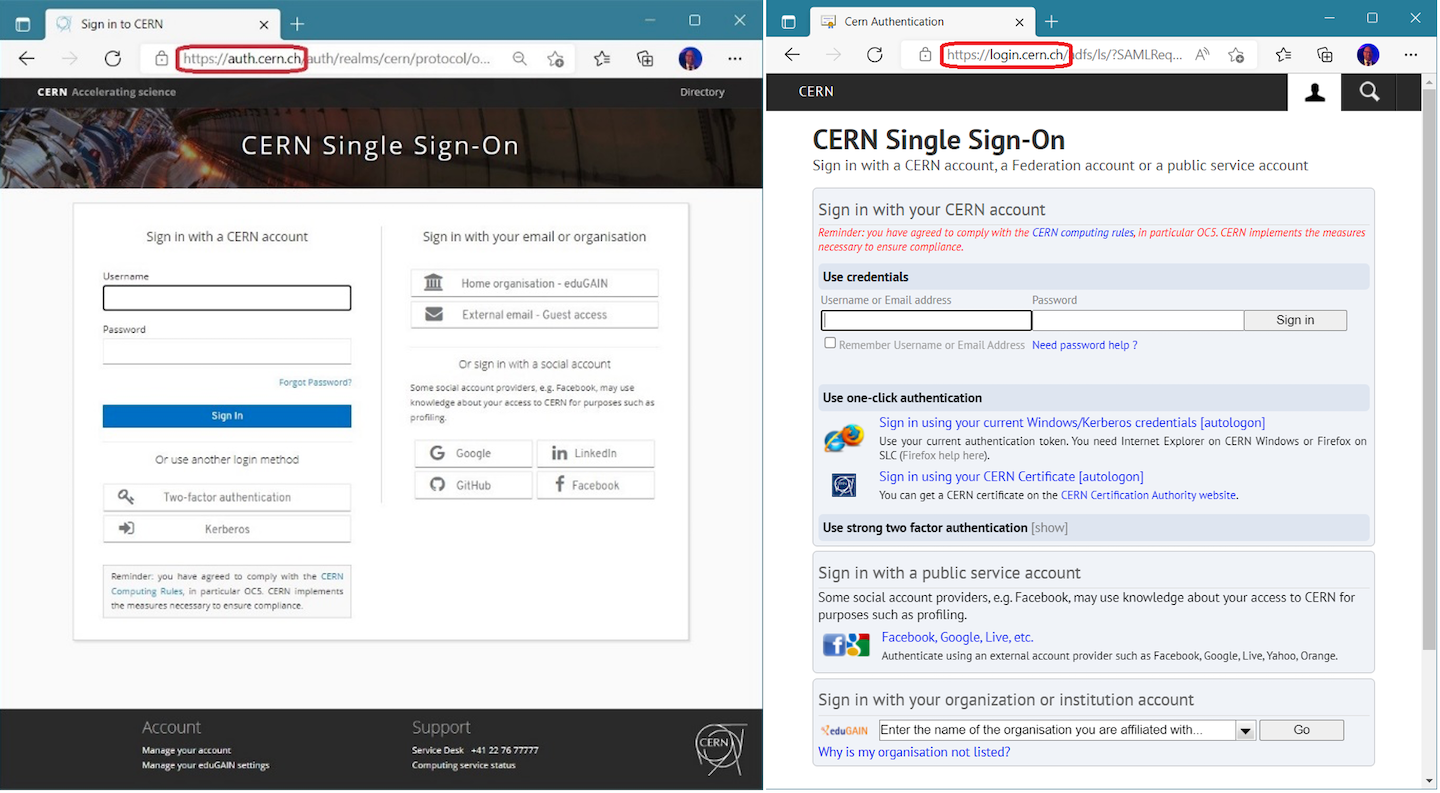Open Settings and more menu in right window
This screenshot has height=793, width=1440.
pos(1411,55)
